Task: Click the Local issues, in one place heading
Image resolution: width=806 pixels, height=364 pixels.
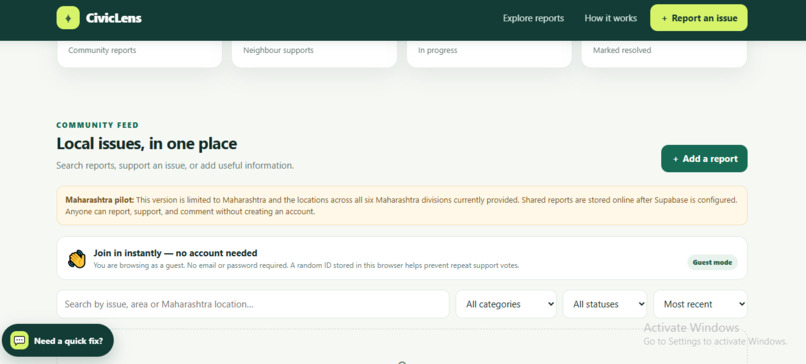Action: (x=146, y=143)
